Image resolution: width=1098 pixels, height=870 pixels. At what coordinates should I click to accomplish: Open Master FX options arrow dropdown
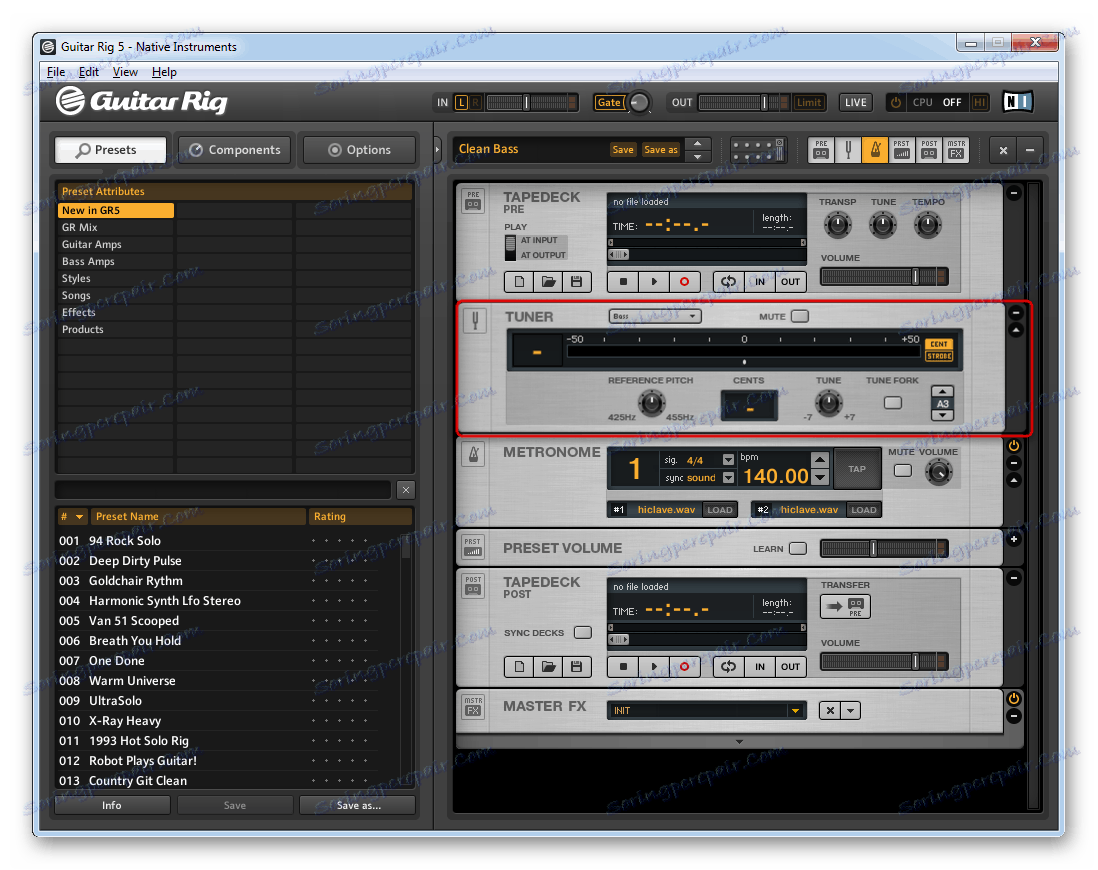click(850, 710)
